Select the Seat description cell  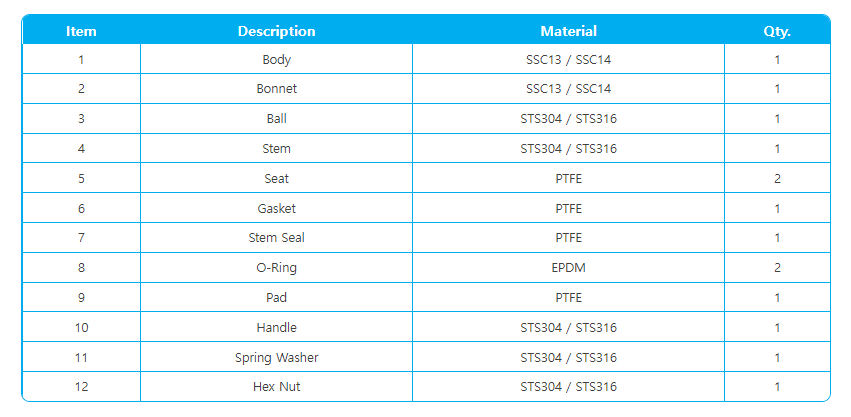pyautogui.click(x=276, y=178)
